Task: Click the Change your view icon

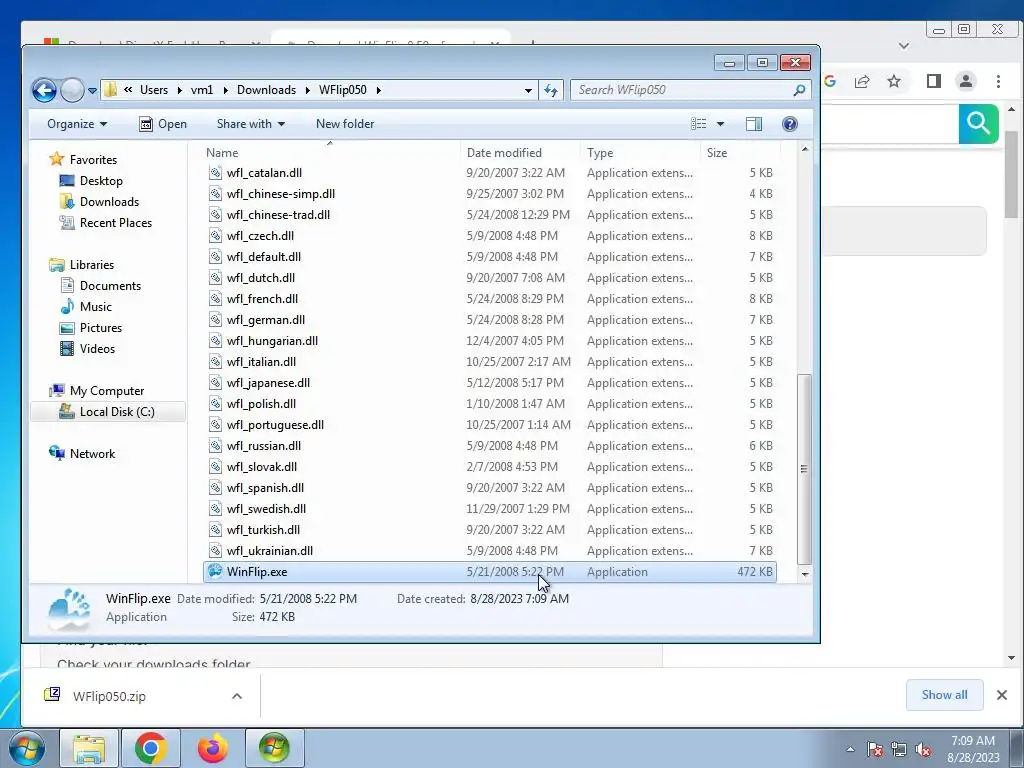Action: pyautogui.click(x=699, y=124)
